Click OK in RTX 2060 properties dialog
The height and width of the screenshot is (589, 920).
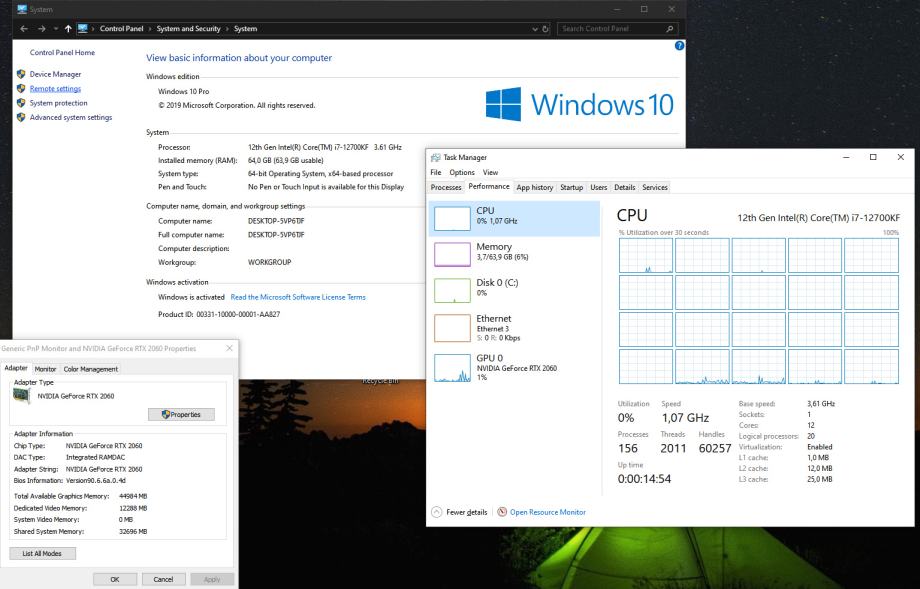pos(115,579)
